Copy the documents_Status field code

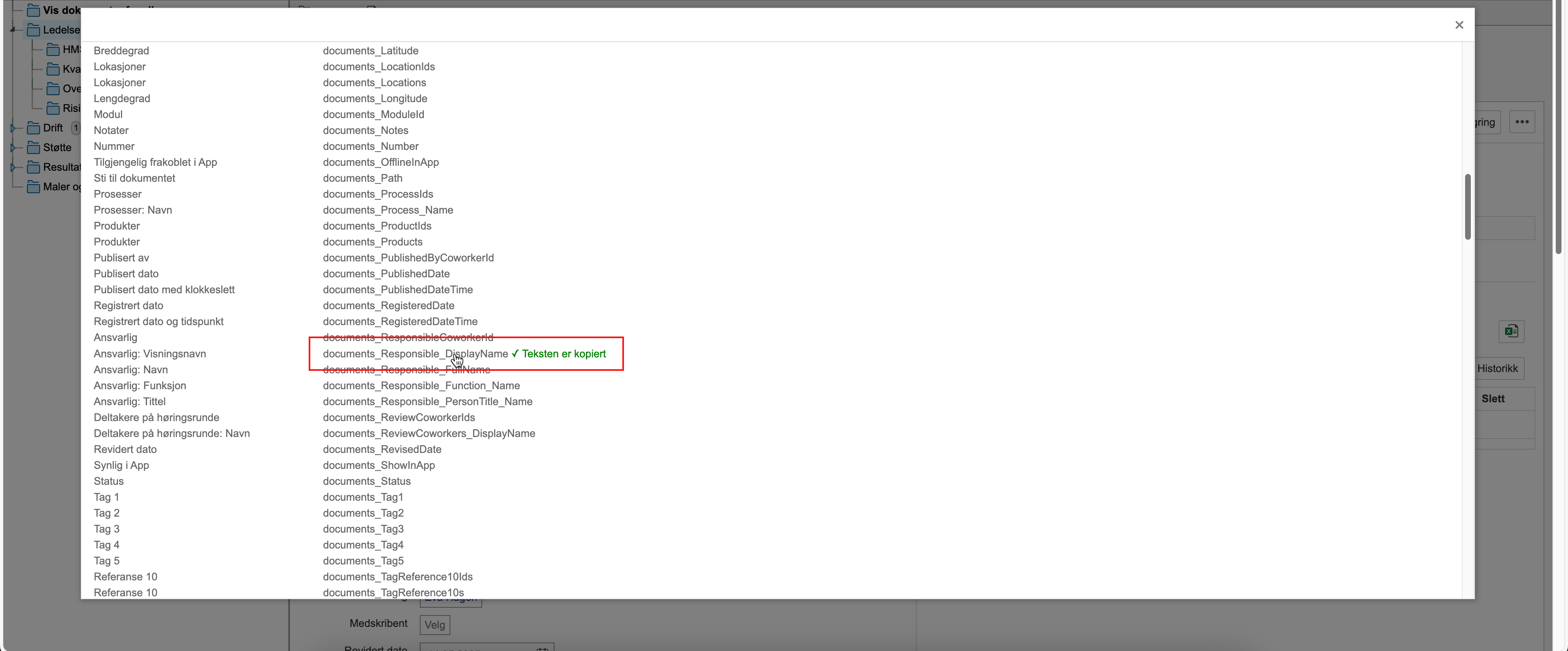coord(366,481)
